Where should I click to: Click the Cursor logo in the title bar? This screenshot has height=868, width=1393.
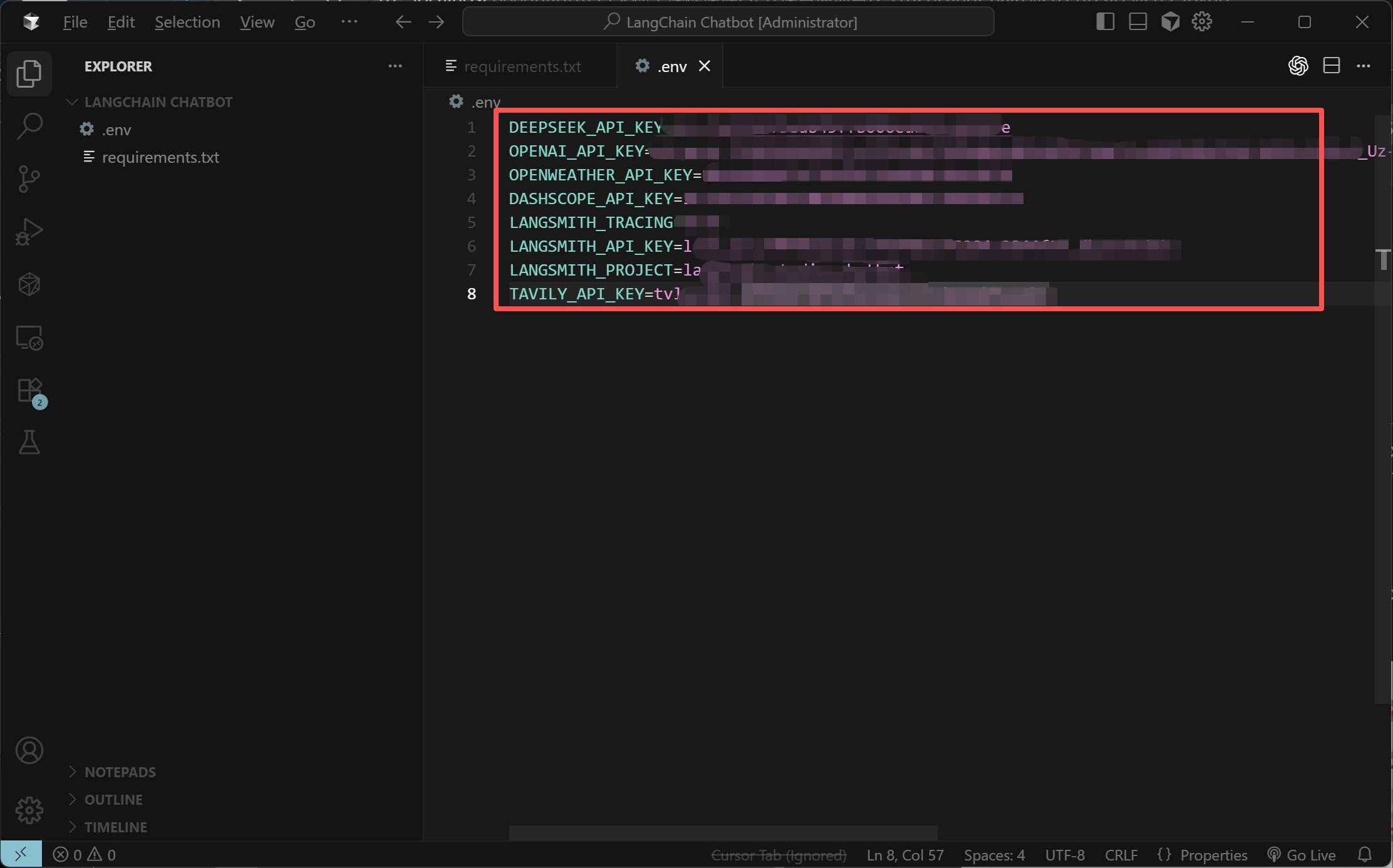coord(31,22)
